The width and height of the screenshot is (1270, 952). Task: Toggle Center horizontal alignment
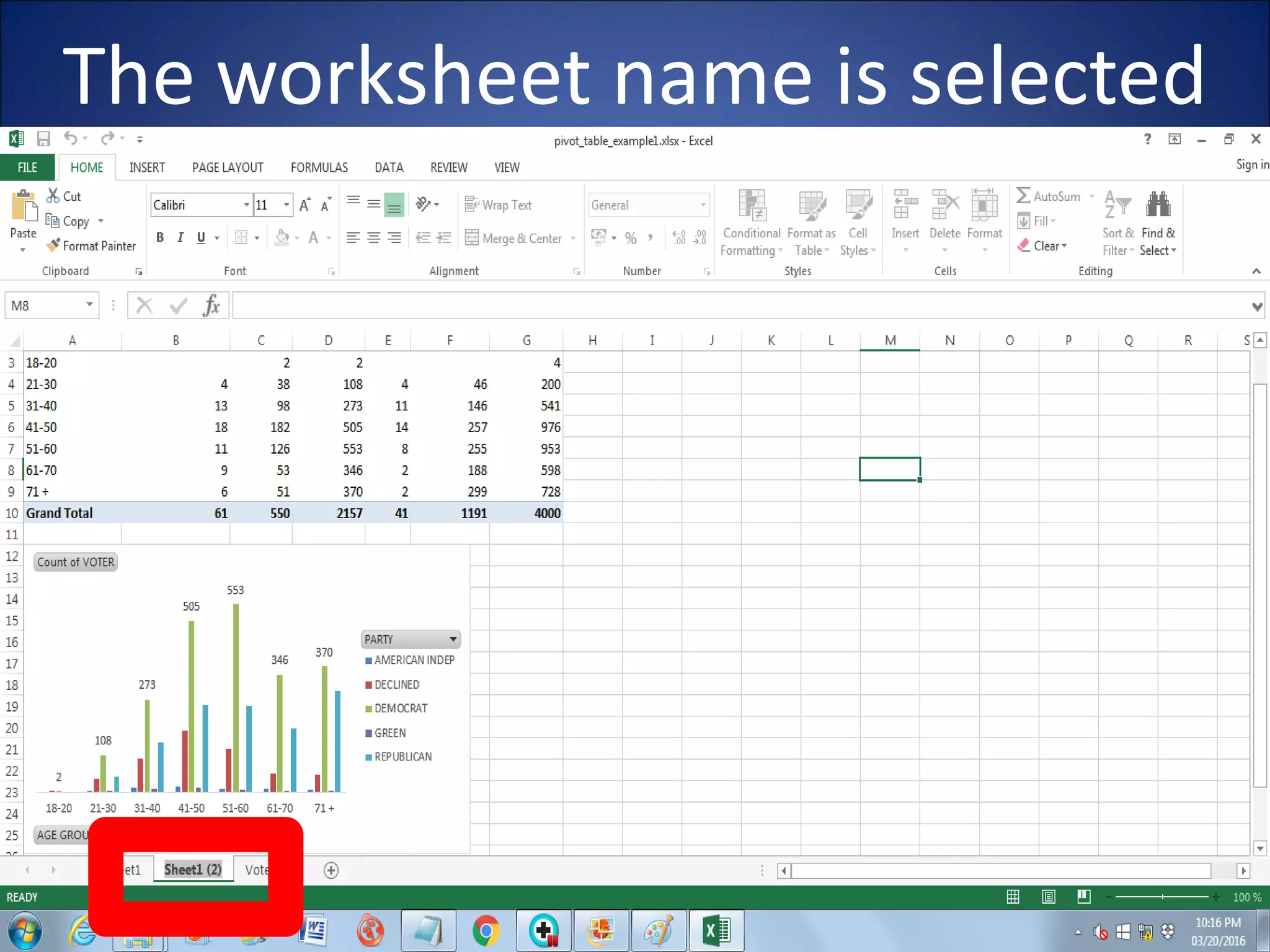374,237
